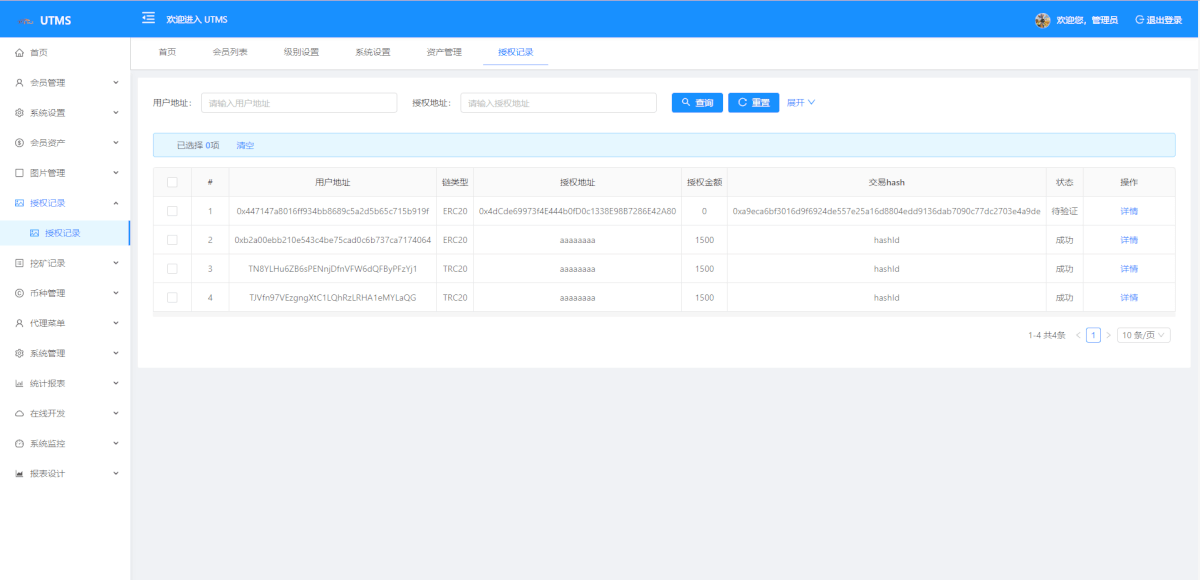Click the 授权地址 input field
The height and width of the screenshot is (580, 1200).
point(558,103)
